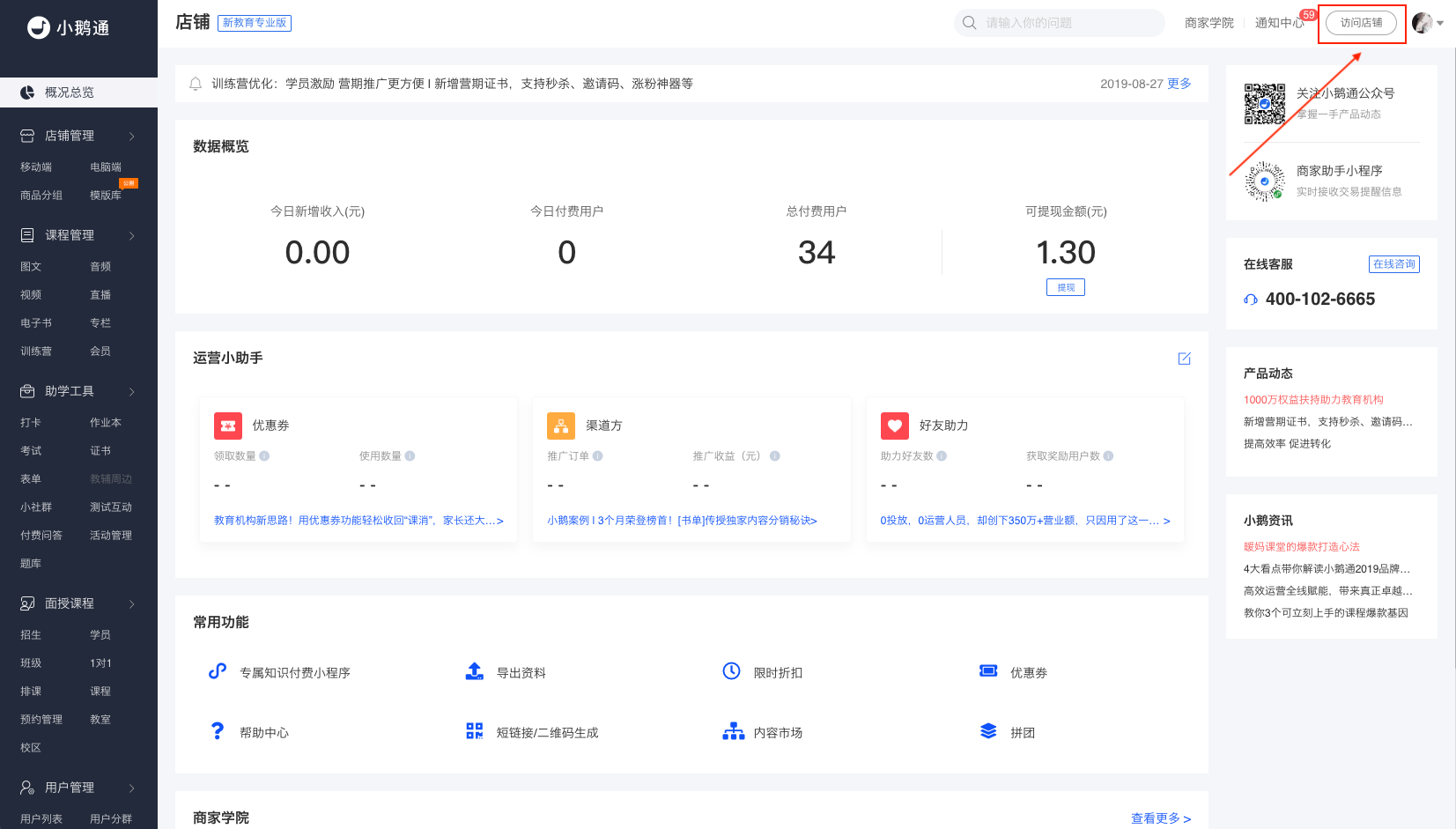The width and height of the screenshot is (1456, 829).
Task: Click the 限时折扣 clock icon
Action: [732, 671]
